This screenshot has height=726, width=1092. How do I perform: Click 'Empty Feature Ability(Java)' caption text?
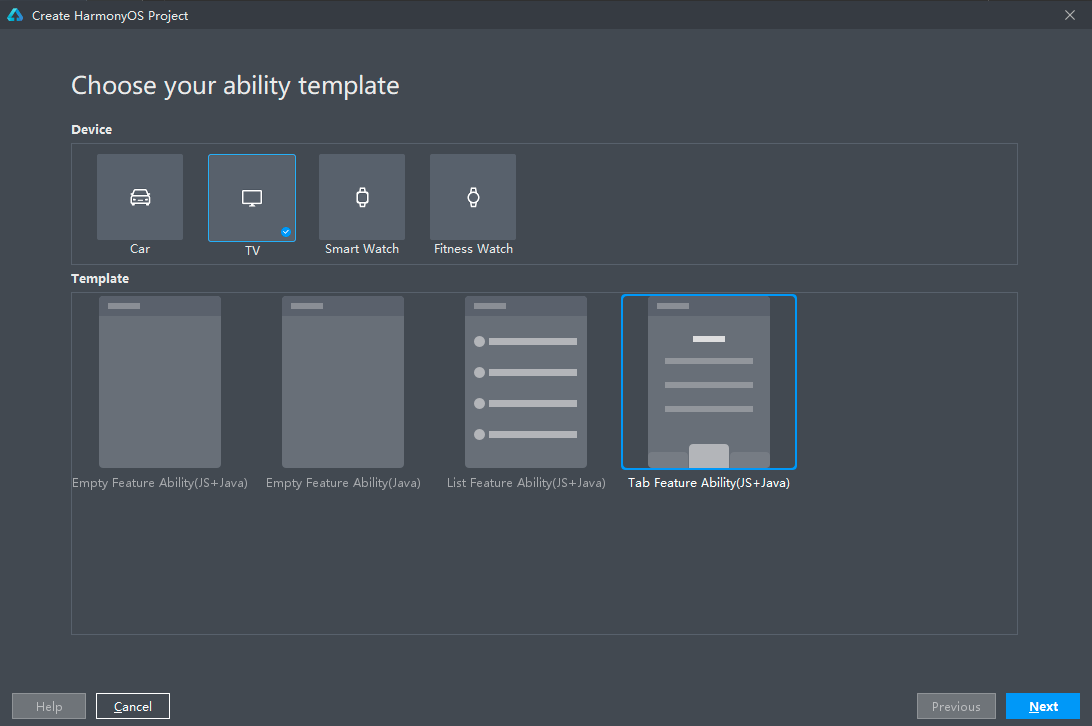(x=343, y=483)
